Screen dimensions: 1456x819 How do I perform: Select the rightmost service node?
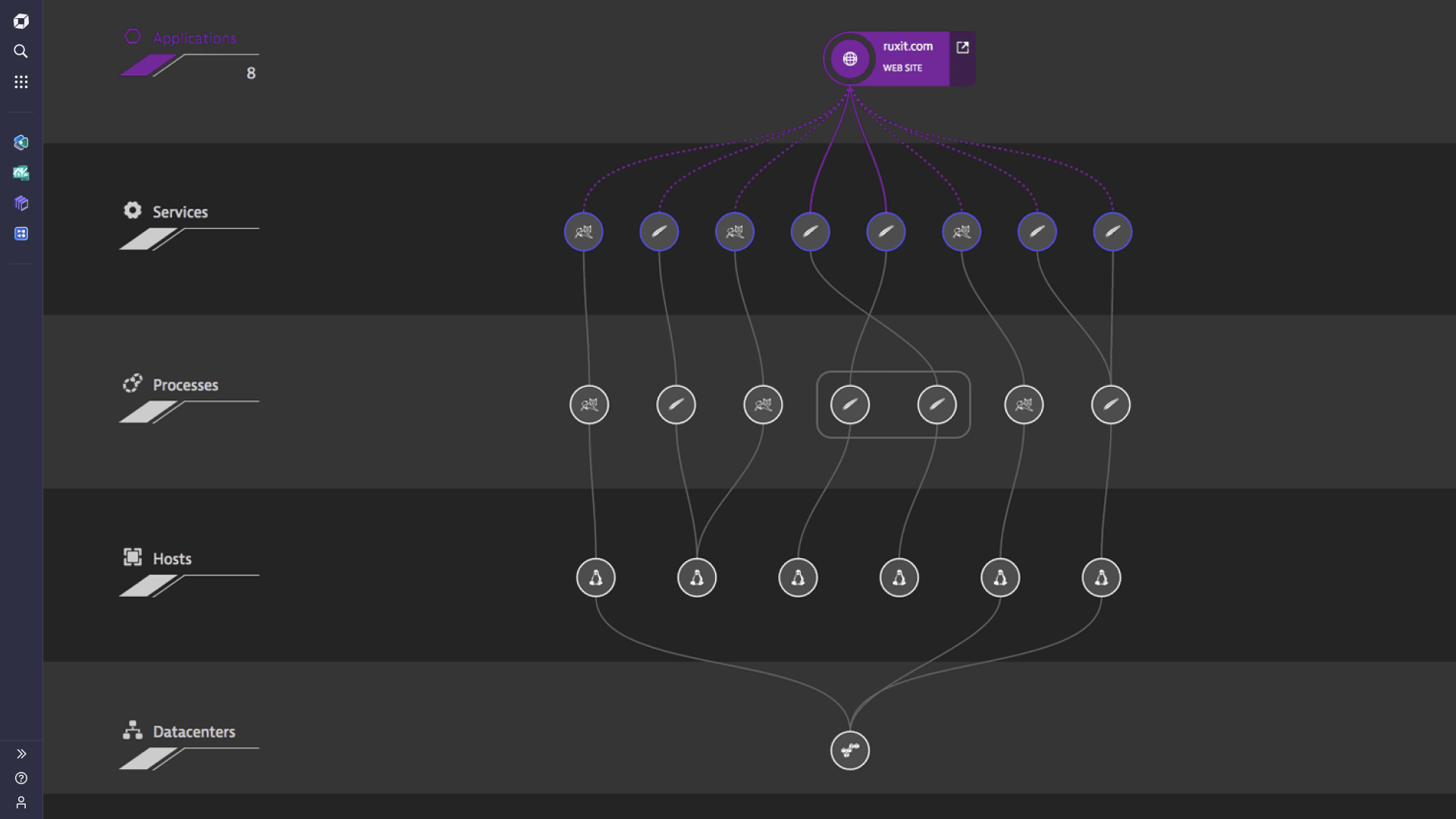tap(1112, 232)
